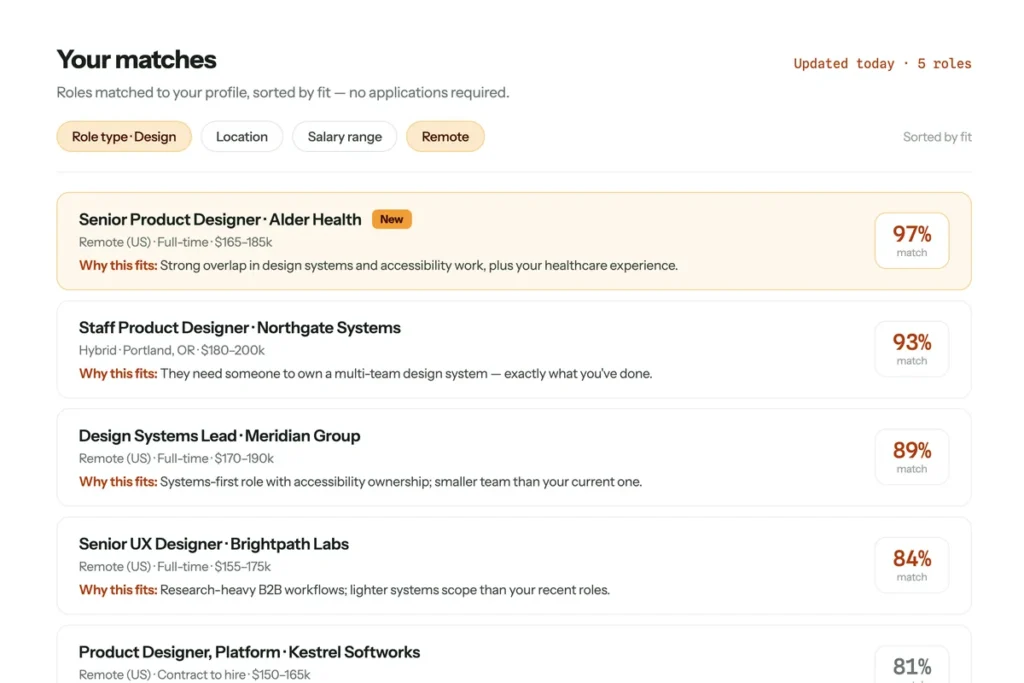Click Hybrid · Portland, OR · $180–200k details
This screenshot has height=683, width=1024.
tap(172, 350)
